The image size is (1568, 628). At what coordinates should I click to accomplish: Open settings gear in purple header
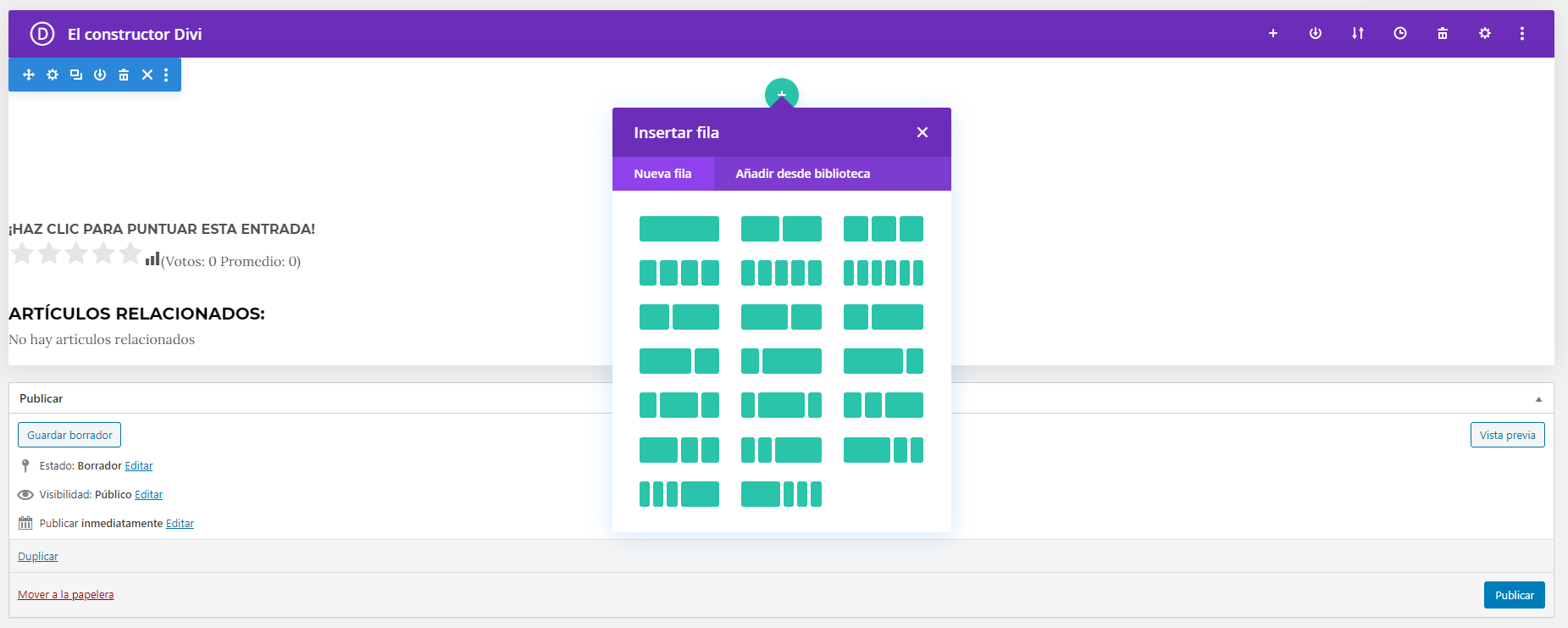(x=1485, y=33)
